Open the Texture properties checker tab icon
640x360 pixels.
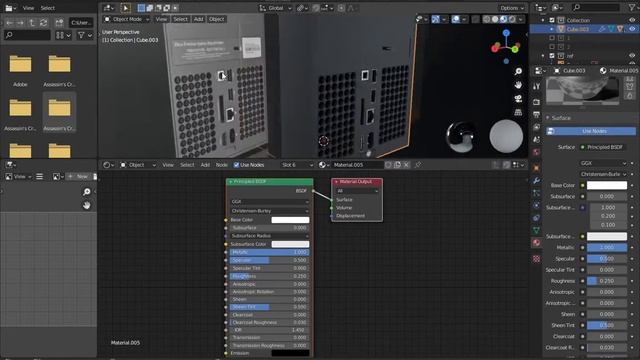point(536,259)
